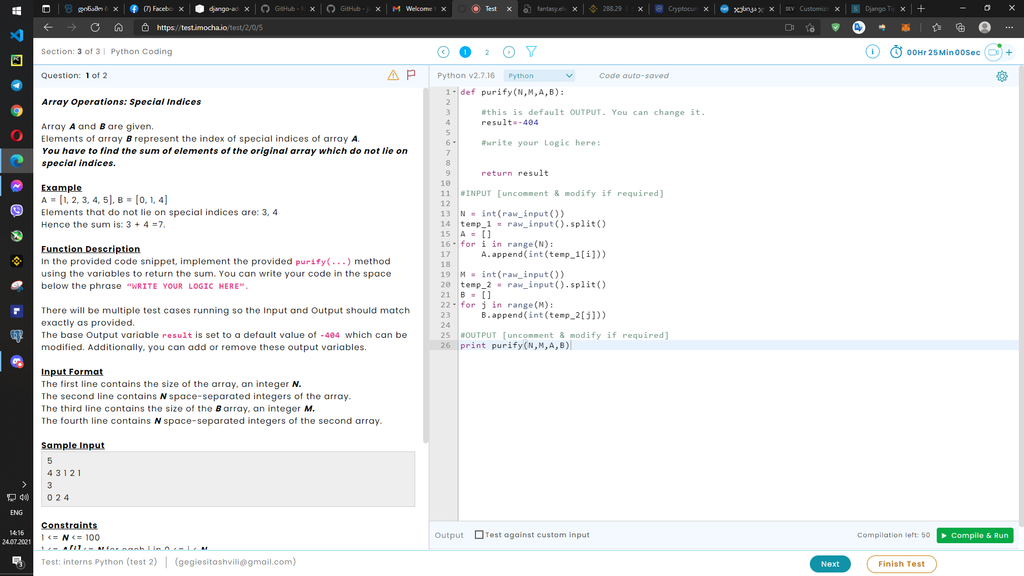Fold the for j loop block
Viewport: 1024px width, 576px height.
(455, 305)
